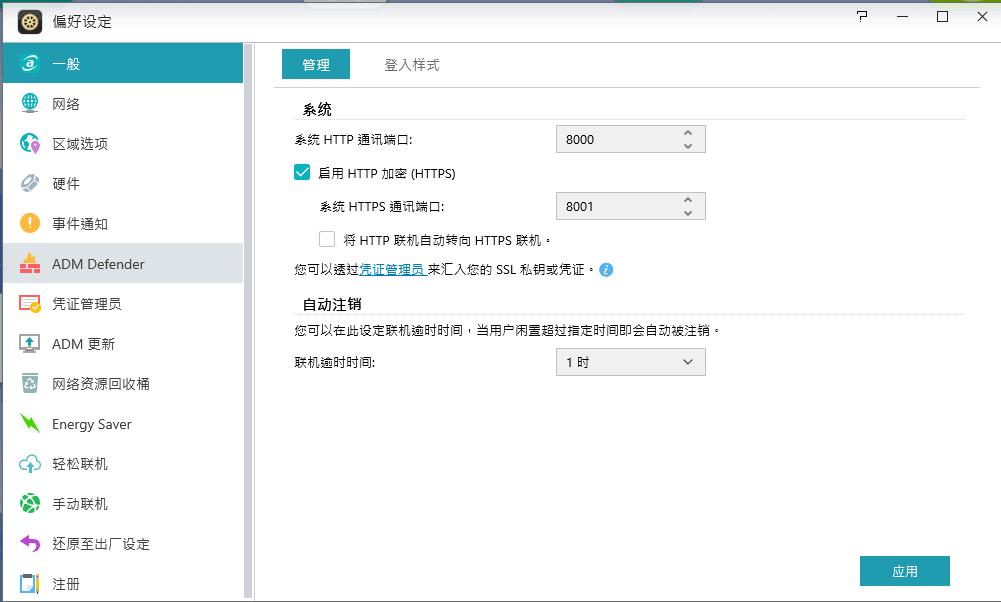Image resolution: width=1001 pixels, height=602 pixels.
Task: Click the up arrow on HTTP port field
Action: (689, 133)
